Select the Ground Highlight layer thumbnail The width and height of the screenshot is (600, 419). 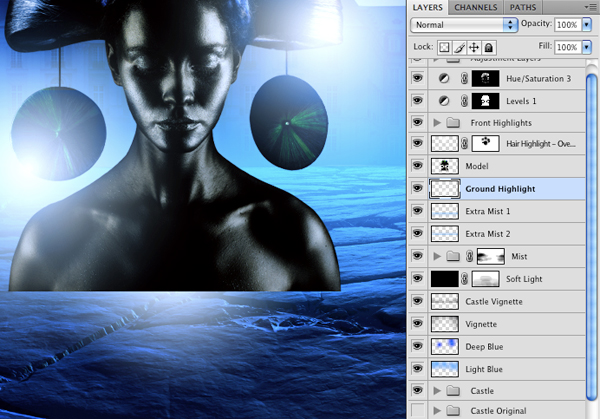click(445, 189)
